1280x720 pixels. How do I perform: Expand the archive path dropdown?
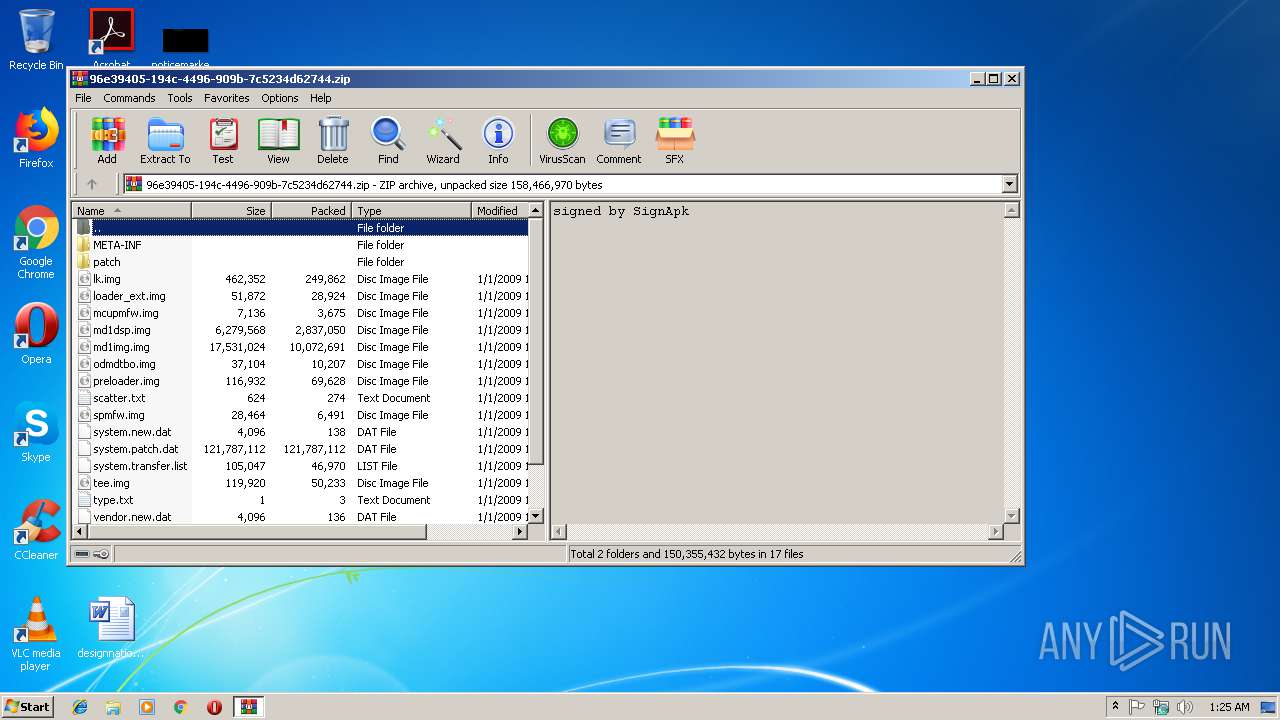pyautogui.click(x=1009, y=184)
